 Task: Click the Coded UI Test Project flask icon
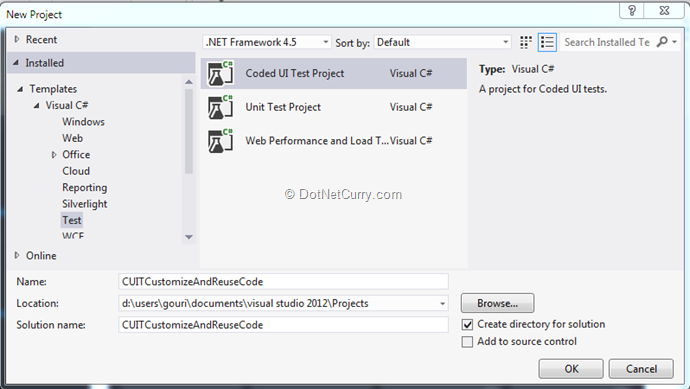pyautogui.click(x=220, y=73)
